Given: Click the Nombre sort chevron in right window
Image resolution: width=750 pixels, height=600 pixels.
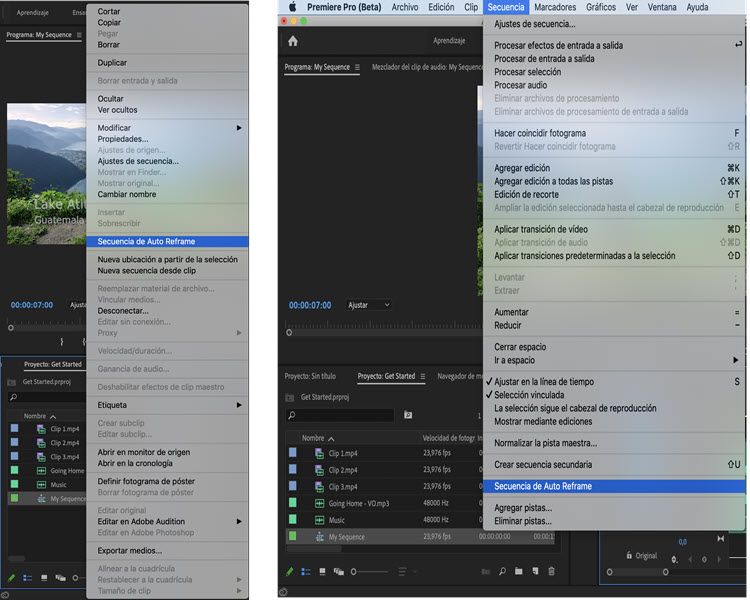Looking at the screenshot, I should coord(331,439).
